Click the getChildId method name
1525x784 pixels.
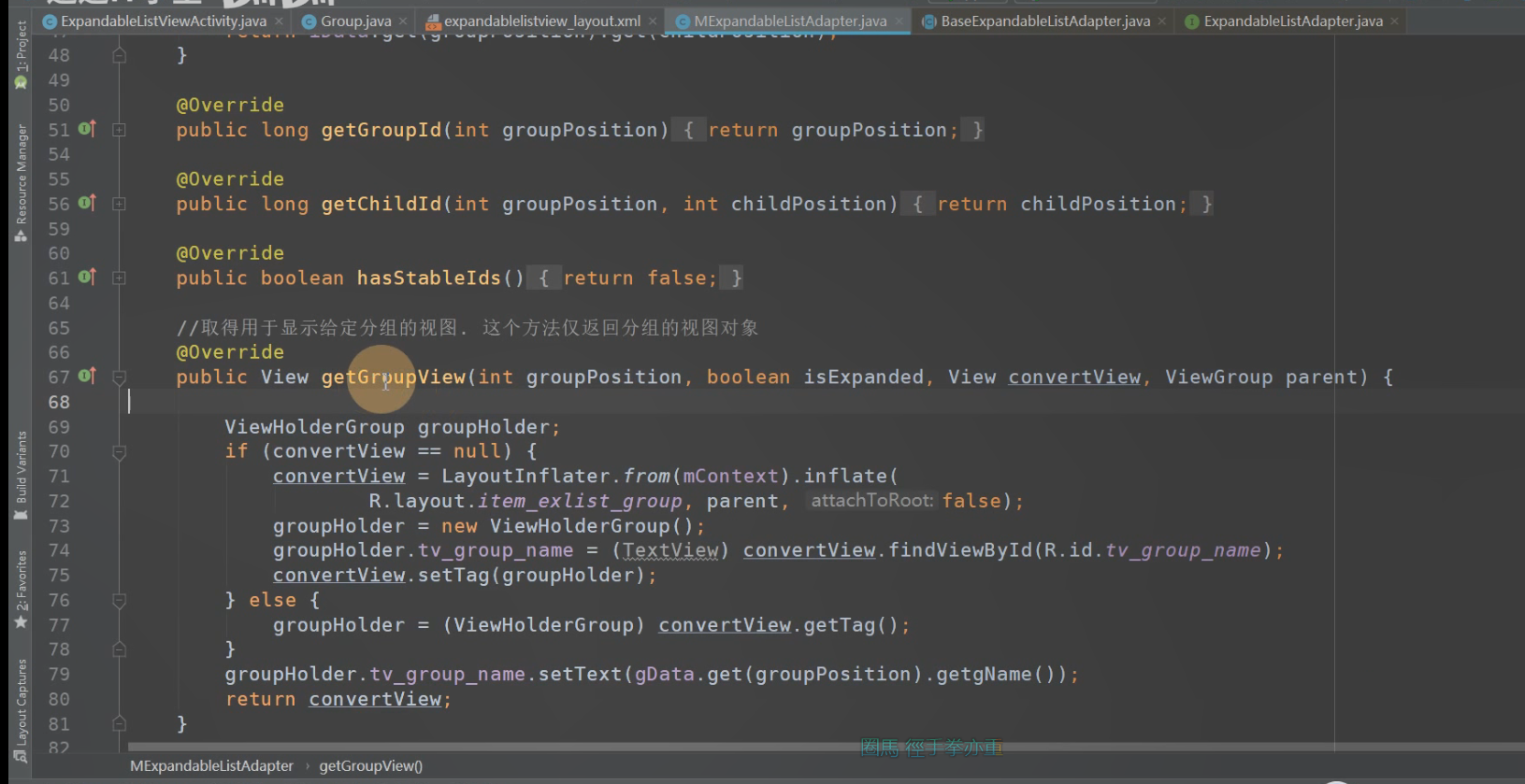pyautogui.click(x=381, y=204)
